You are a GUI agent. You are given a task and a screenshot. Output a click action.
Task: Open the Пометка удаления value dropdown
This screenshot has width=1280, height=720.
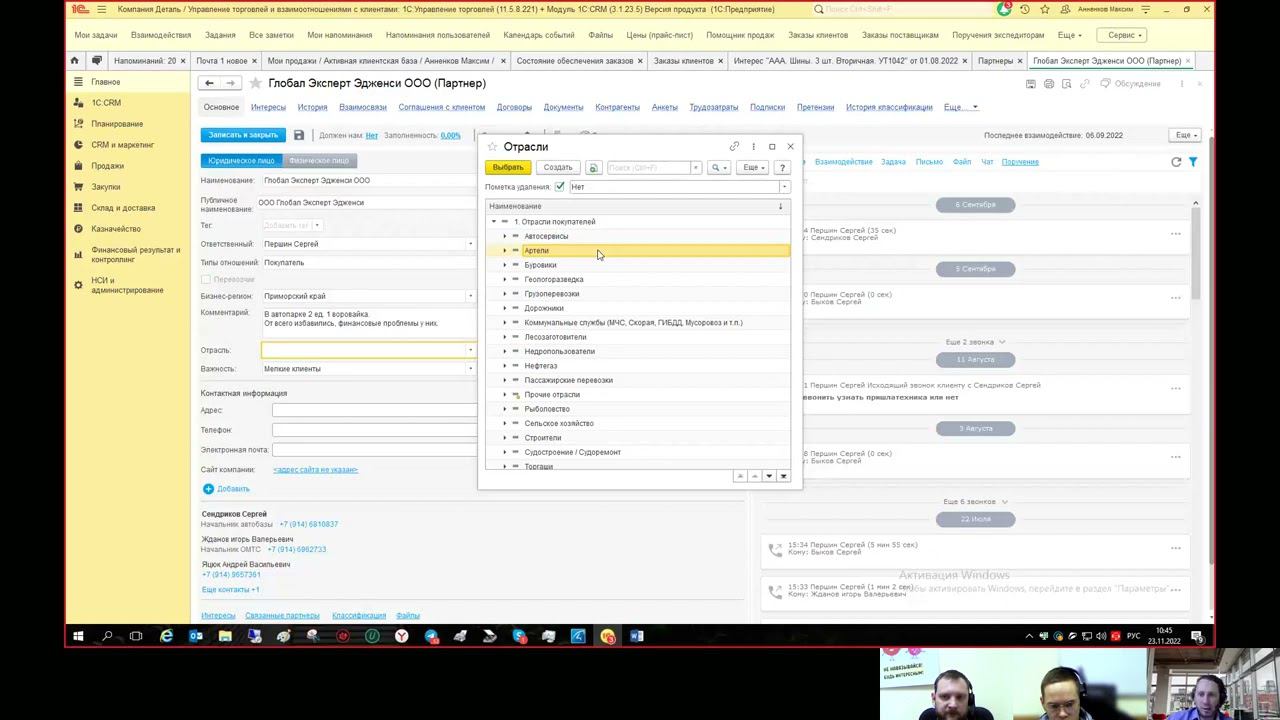784,187
